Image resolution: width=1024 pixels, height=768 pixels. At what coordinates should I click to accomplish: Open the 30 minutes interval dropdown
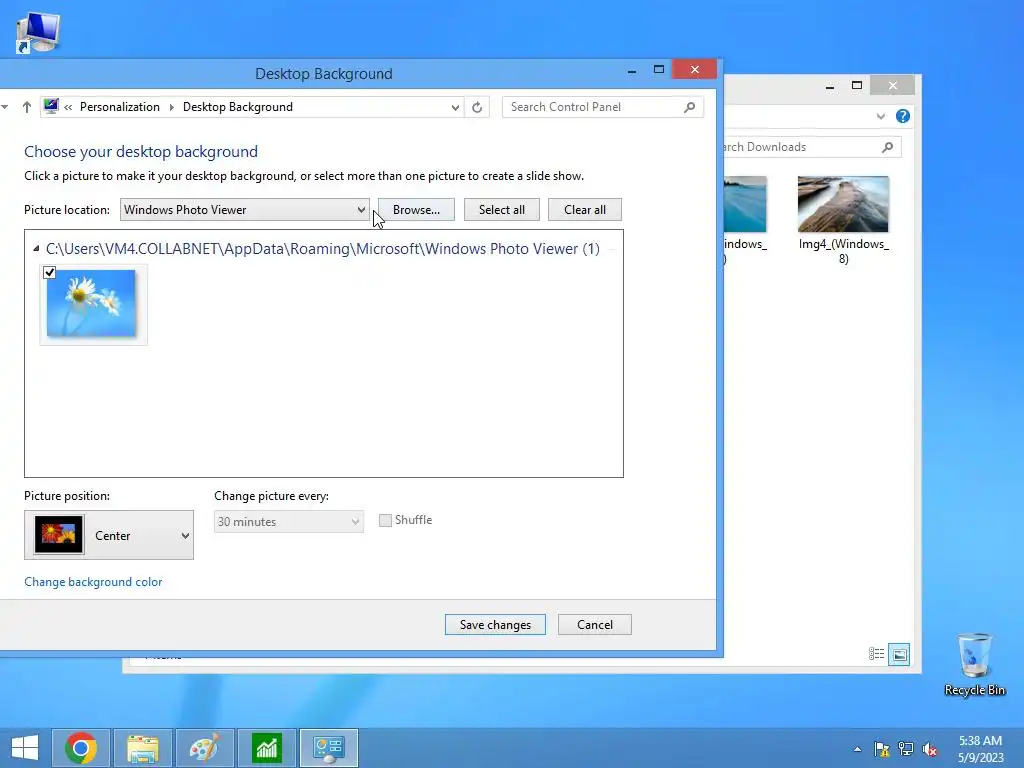point(289,522)
